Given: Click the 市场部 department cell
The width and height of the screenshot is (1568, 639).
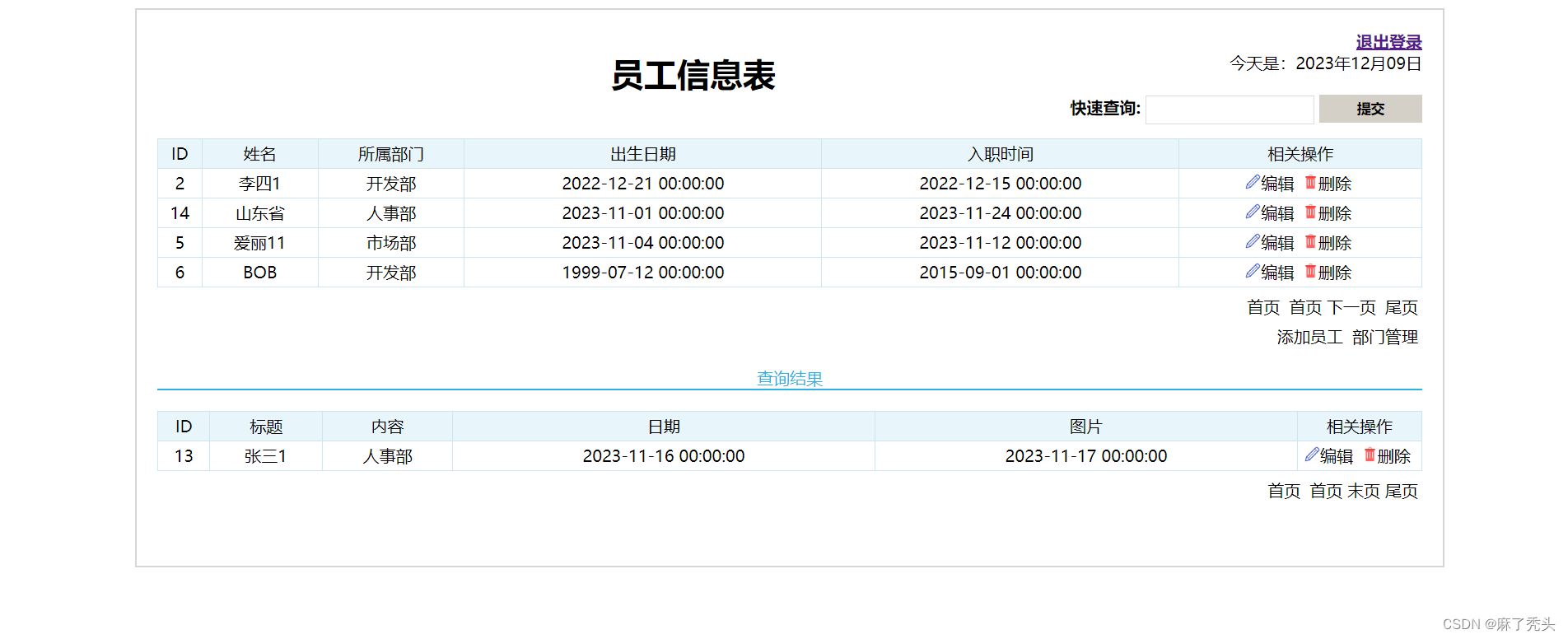Looking at the screenshot, I should click(x=391, y=243).
